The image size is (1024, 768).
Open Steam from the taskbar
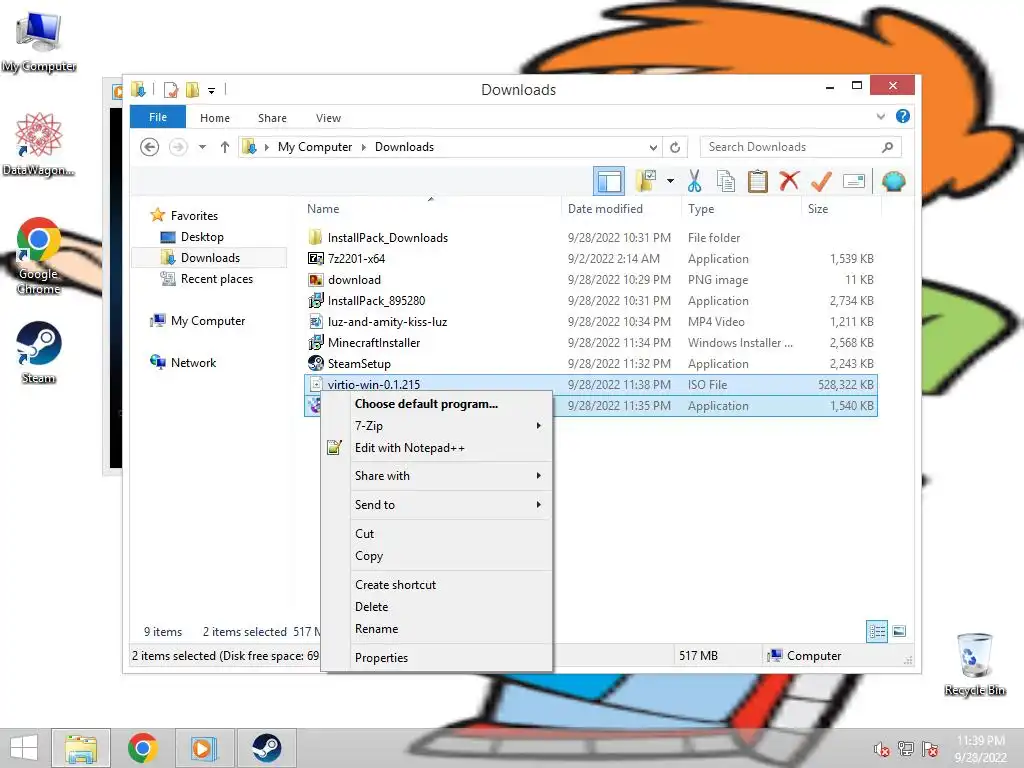tap(266, 748)
